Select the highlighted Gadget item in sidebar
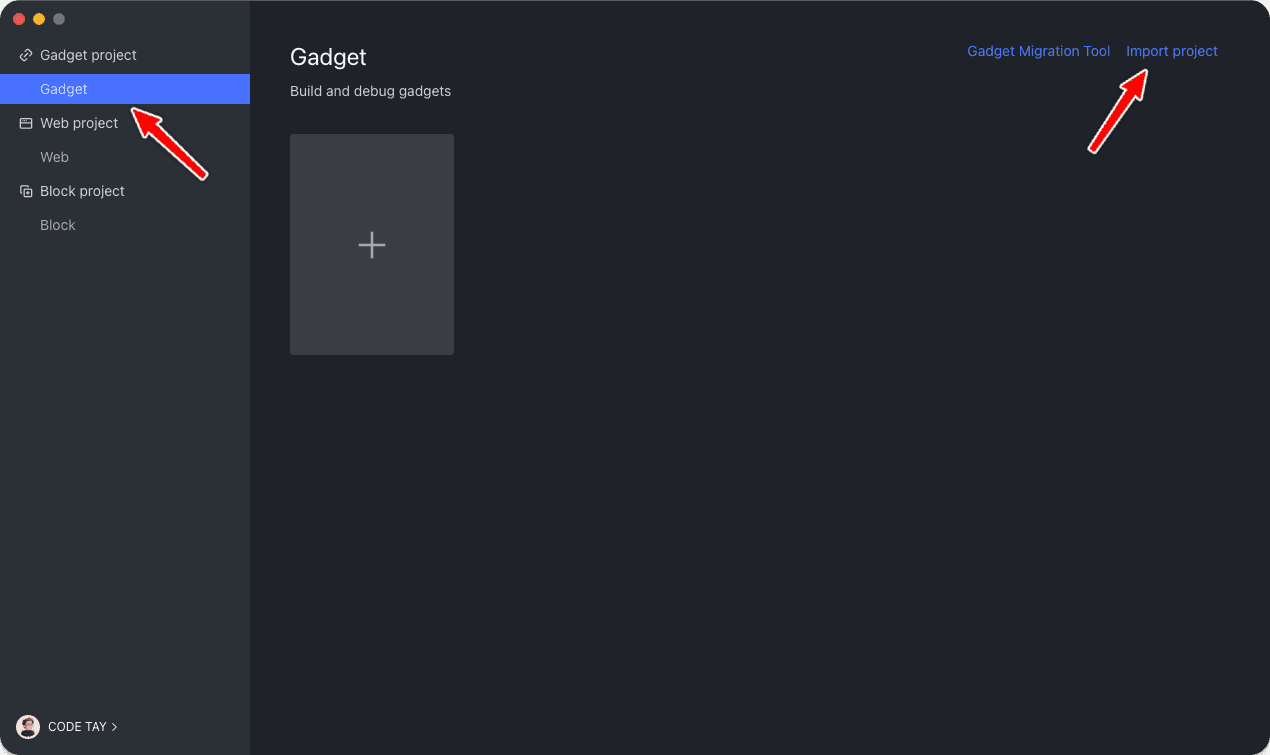 tap(64, 89)
